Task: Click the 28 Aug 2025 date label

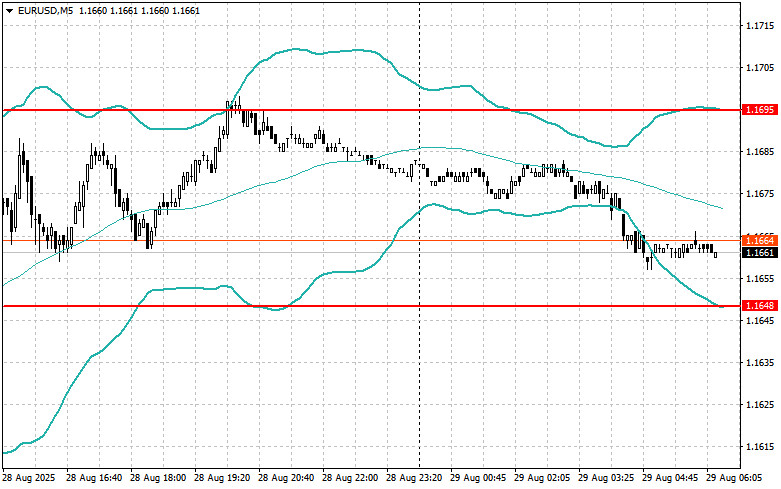Action: (x=29, y=478)
